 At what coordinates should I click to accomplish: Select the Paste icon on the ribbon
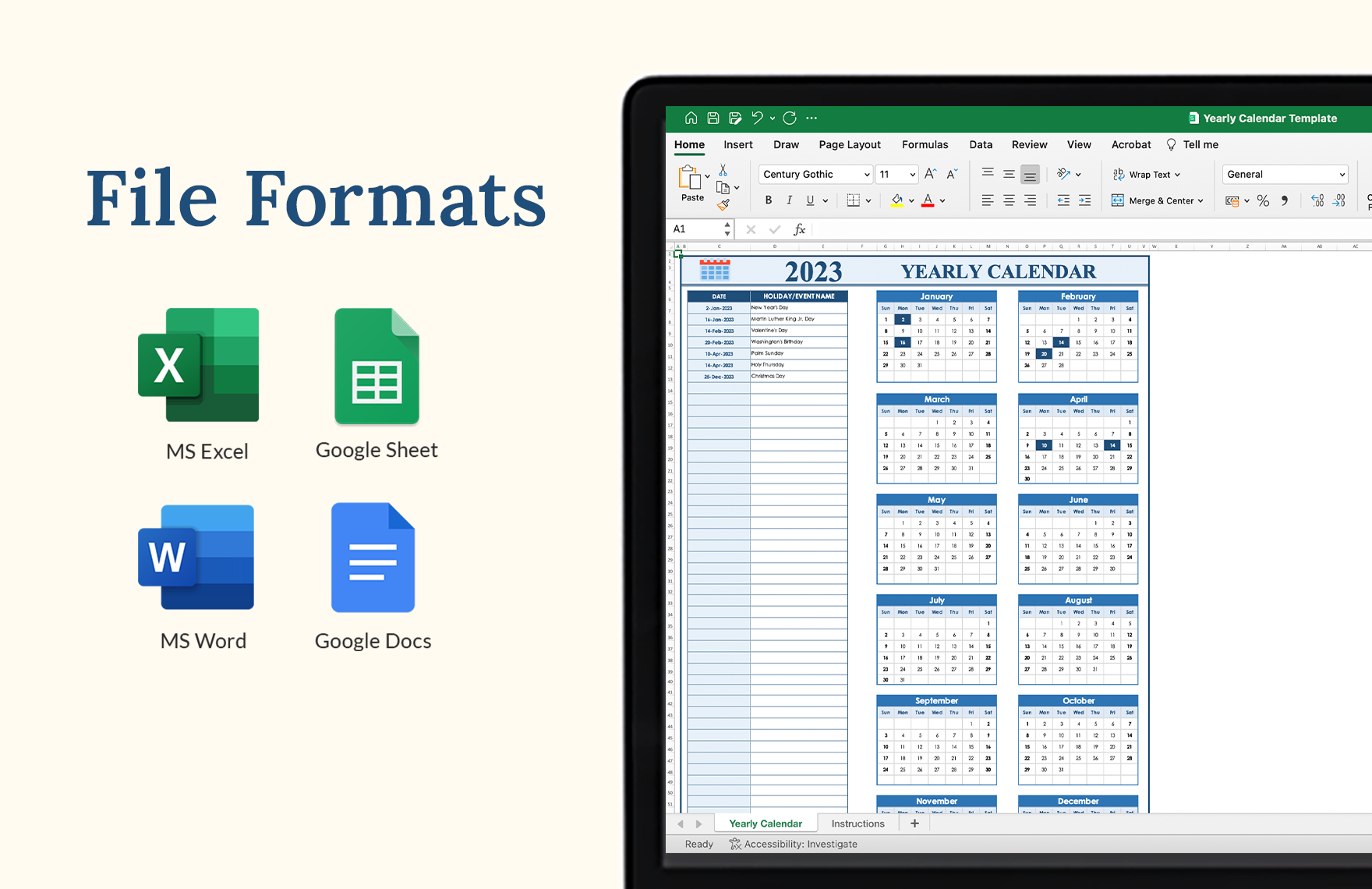pyautogui.click(x=690, y=181)
